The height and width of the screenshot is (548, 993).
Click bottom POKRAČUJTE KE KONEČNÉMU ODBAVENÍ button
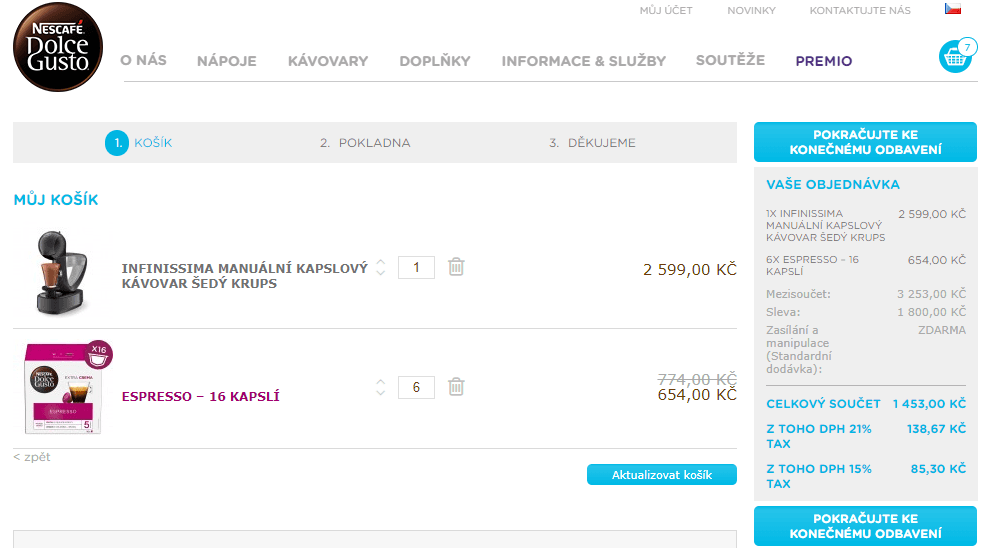[x=865, y=526]
